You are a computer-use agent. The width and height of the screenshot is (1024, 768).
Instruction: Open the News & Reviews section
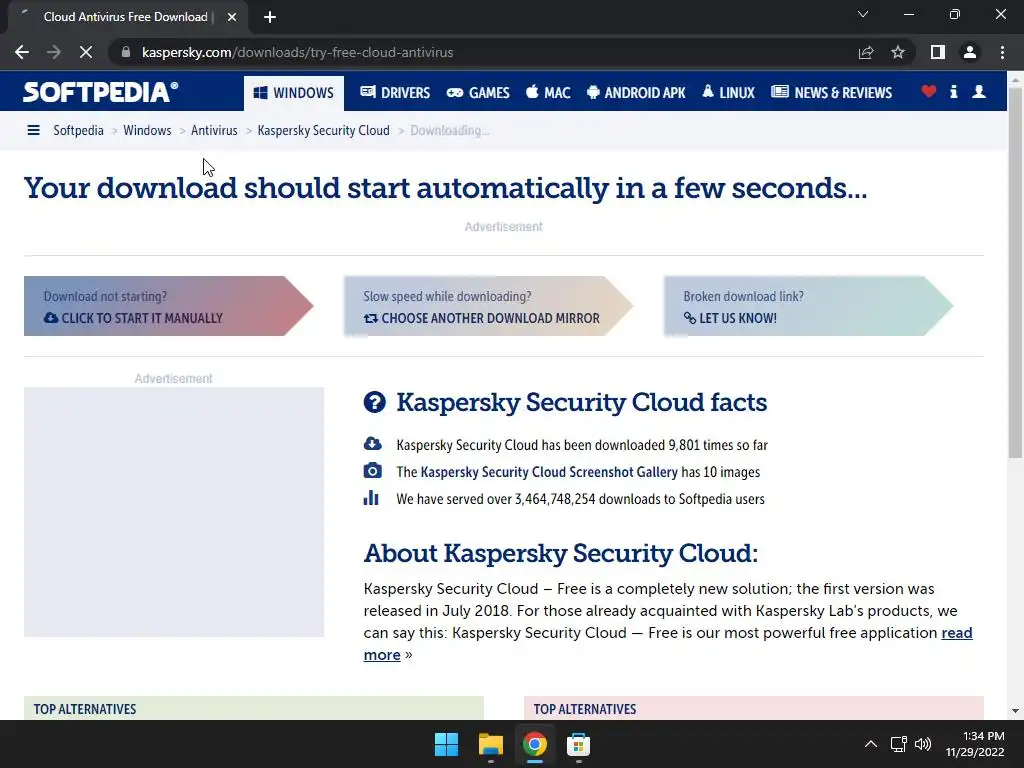(831, 93)
